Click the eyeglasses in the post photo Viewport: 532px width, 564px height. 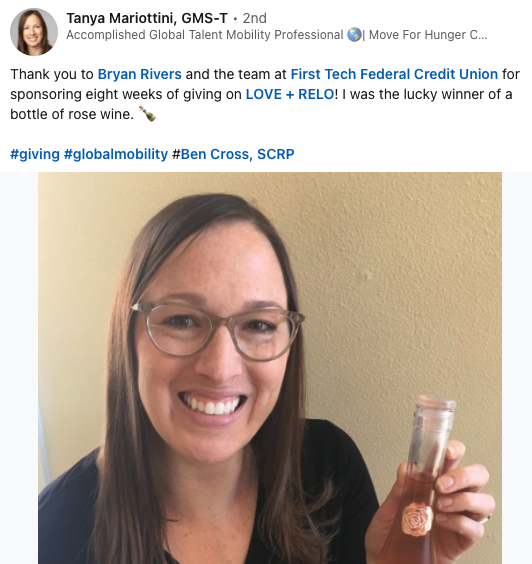(218, 331)
